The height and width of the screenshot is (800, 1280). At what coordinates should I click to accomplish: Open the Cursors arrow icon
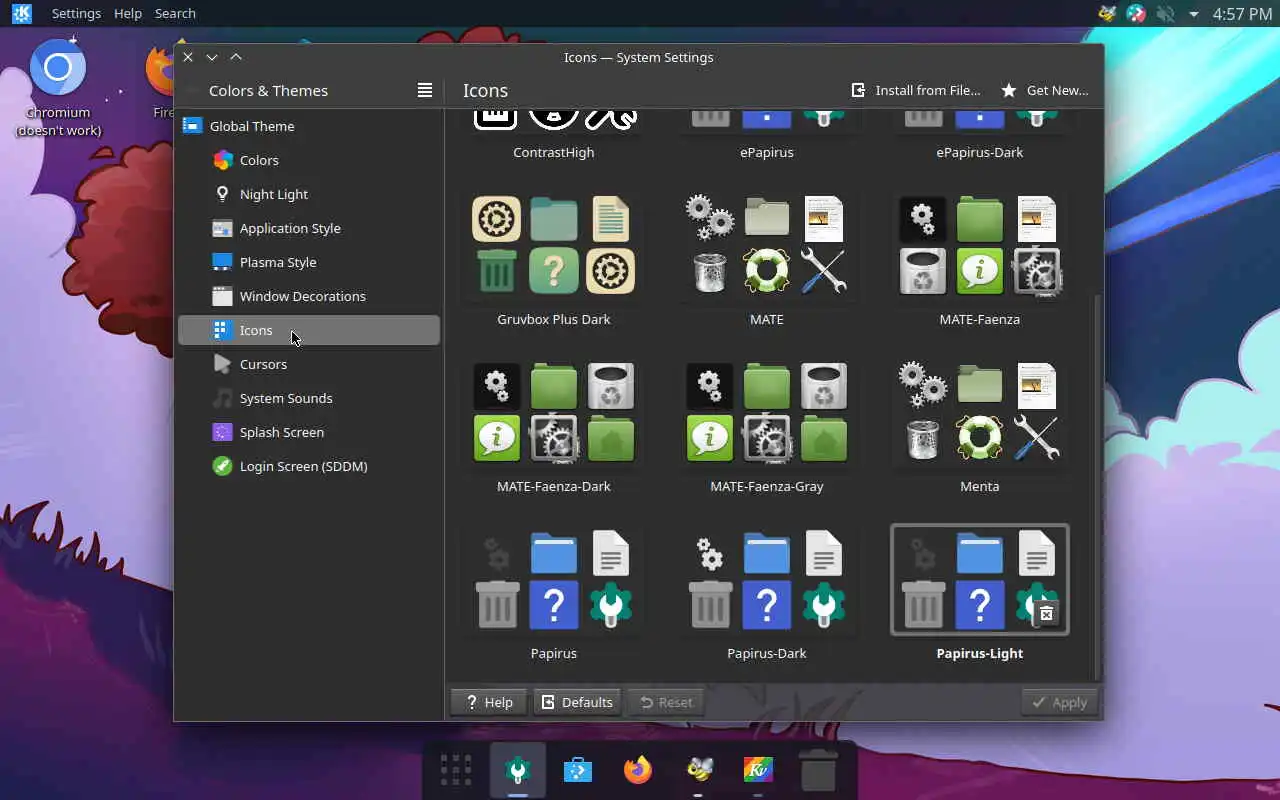point(223,364)
